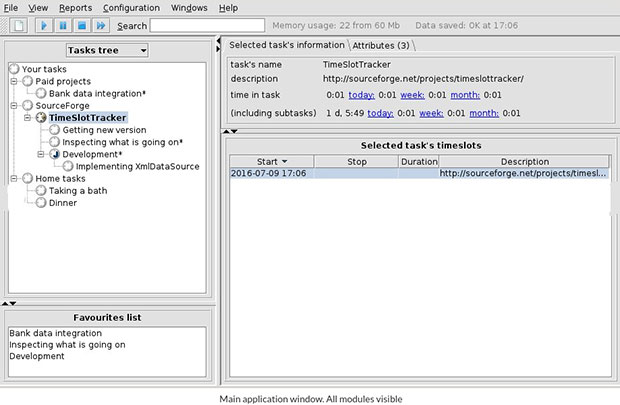
Task: Click today link in including subtasks row
Action: 380,114
